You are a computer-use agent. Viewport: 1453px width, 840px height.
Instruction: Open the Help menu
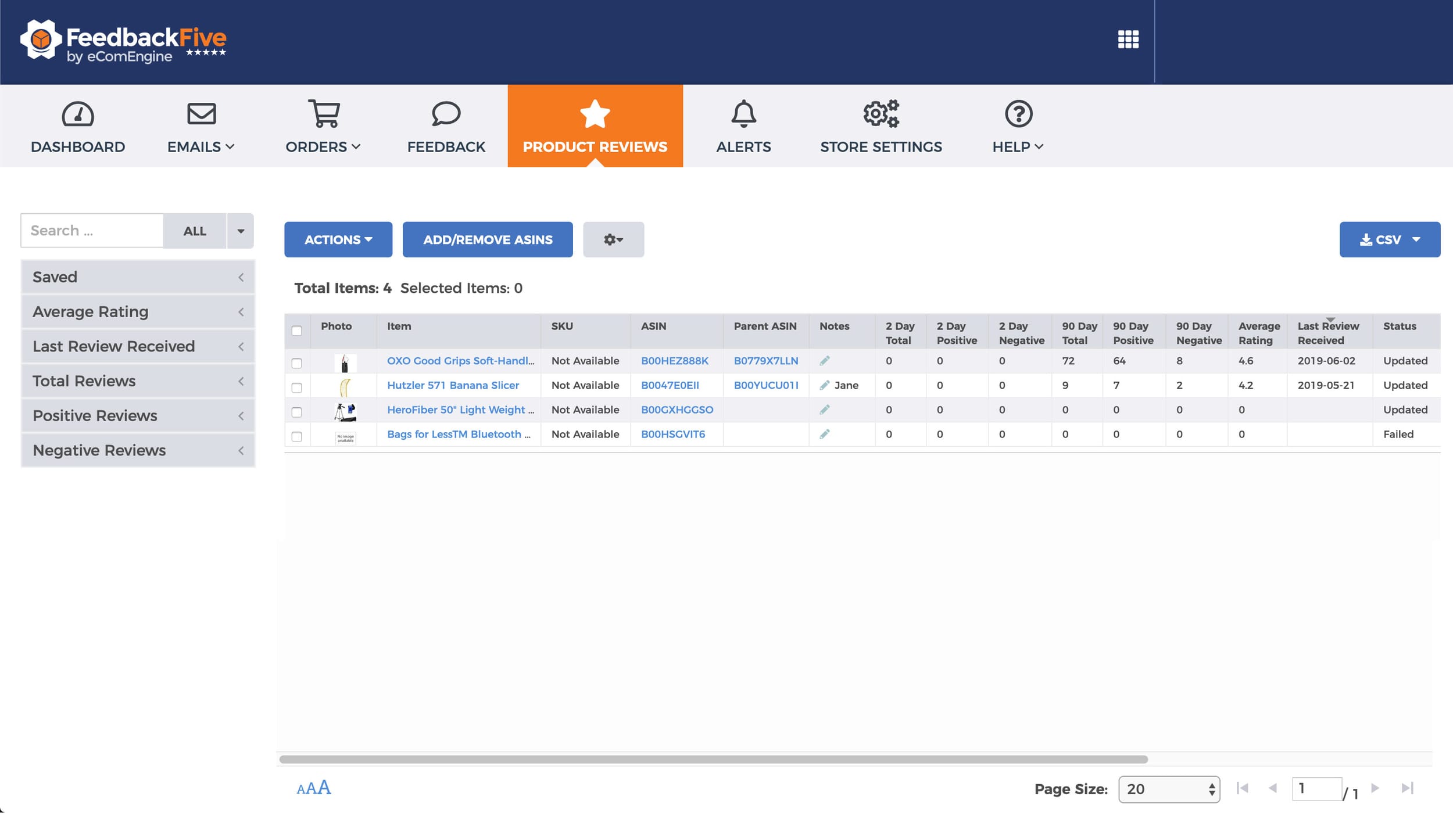pos(1018,126)
